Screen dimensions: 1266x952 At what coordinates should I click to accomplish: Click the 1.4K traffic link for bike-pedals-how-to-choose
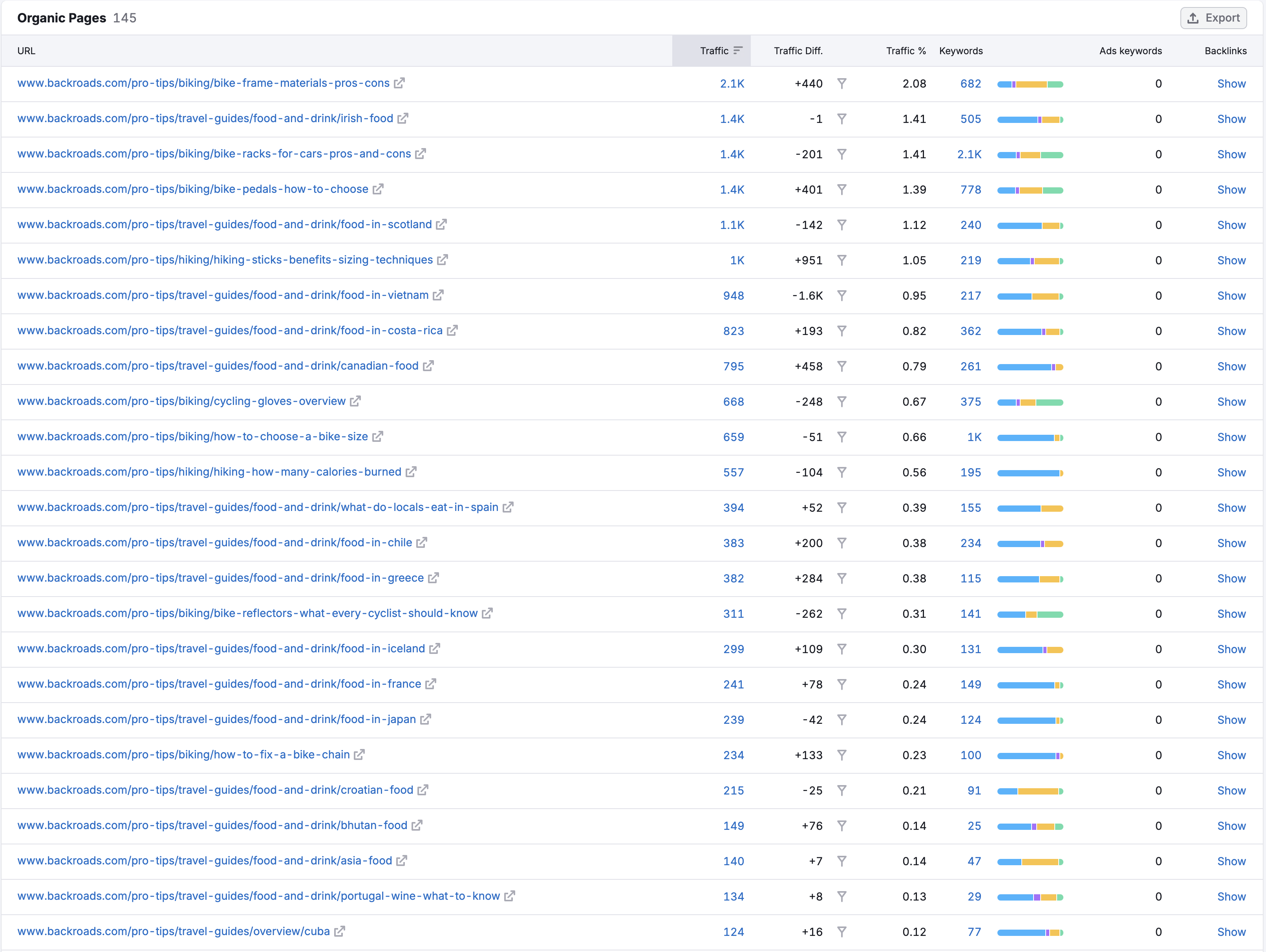733,189
